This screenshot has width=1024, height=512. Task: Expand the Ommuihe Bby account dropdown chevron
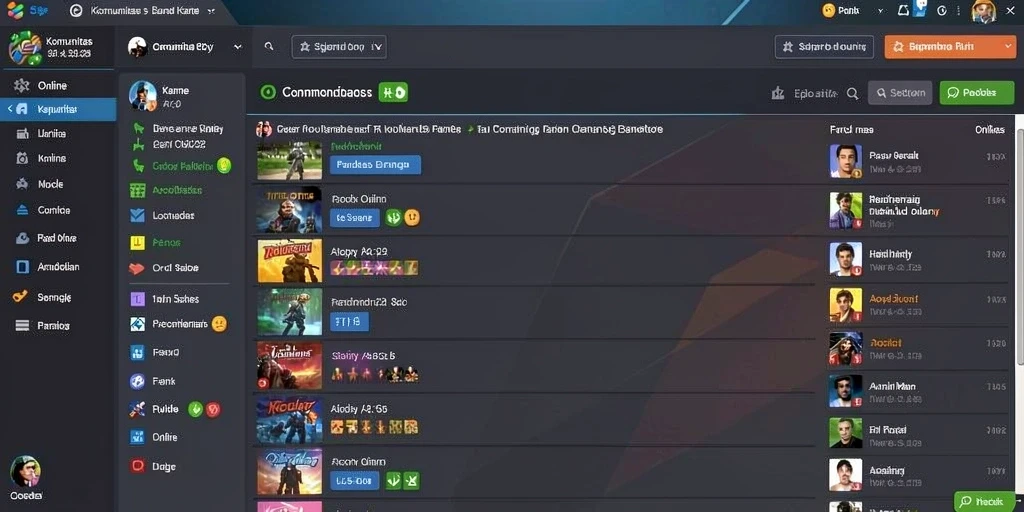238,47
